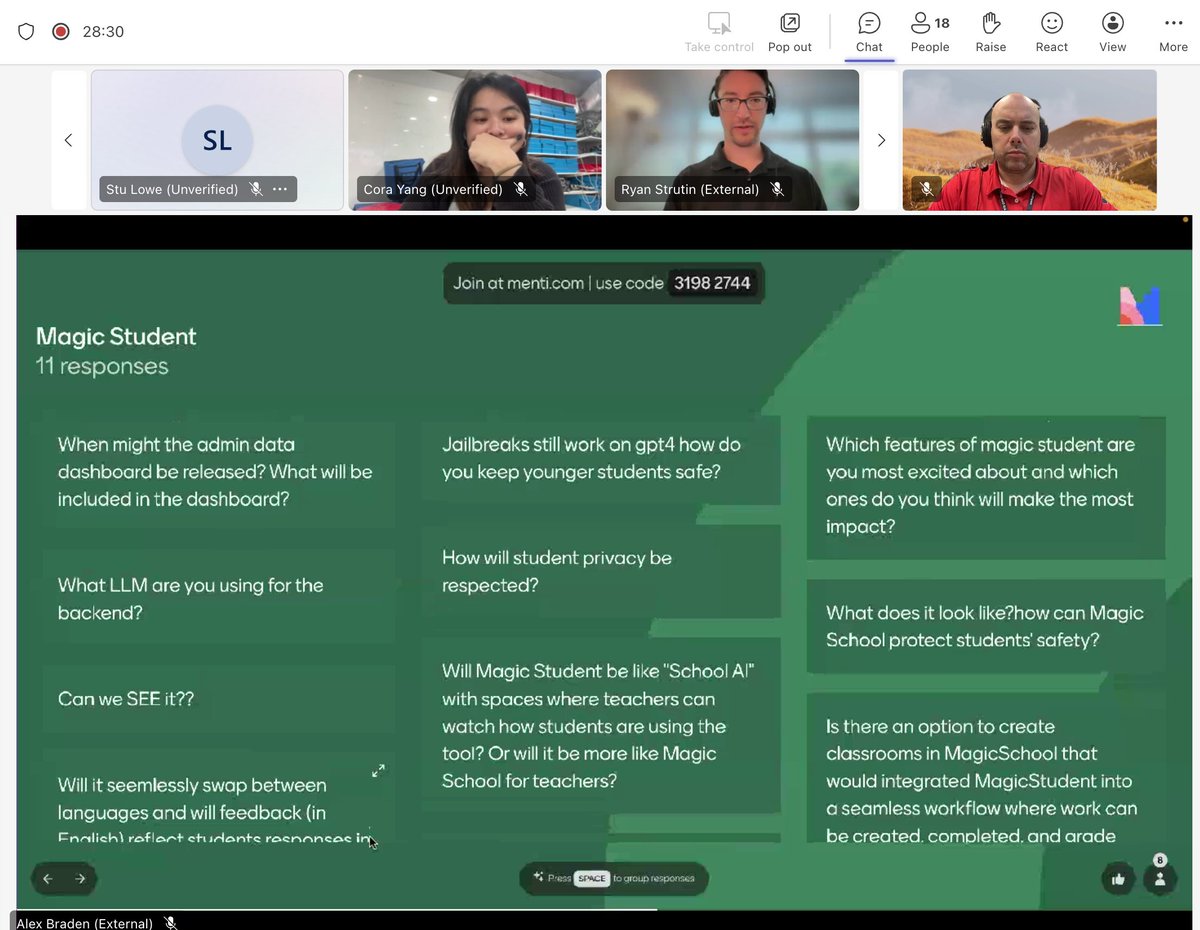Select the 'Can we SEE it??' response
This screenshot has width=1200, height=930.
(217, 699)
